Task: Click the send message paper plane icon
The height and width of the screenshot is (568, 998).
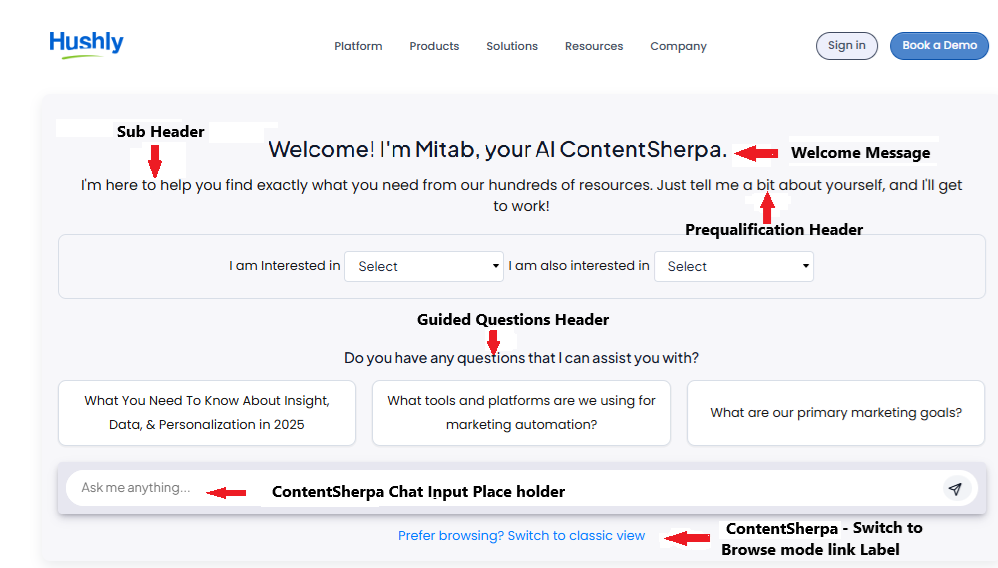Action: [955, 488]
